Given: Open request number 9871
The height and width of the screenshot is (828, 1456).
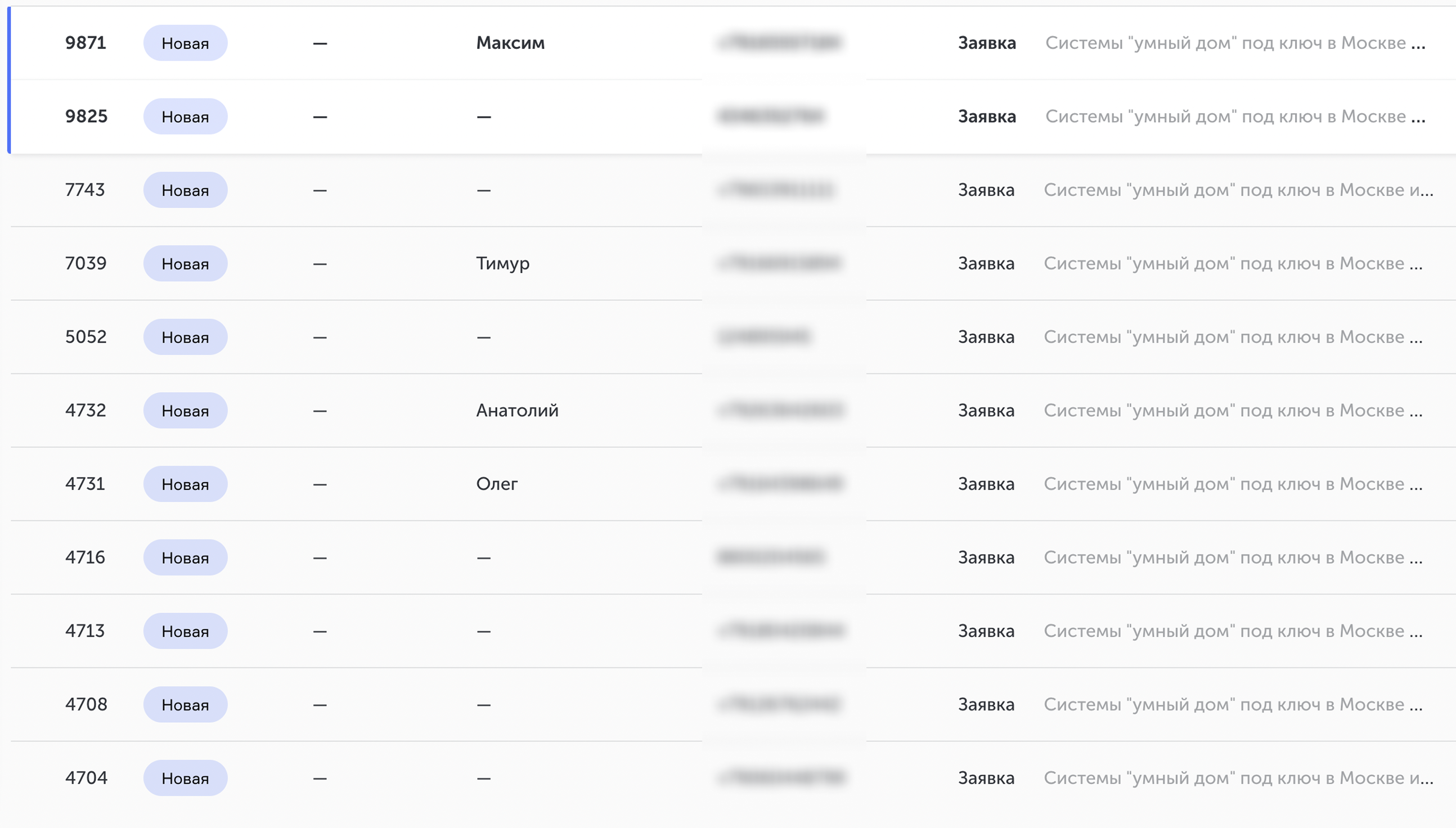Looking at the screenshot, I should 86,43.
